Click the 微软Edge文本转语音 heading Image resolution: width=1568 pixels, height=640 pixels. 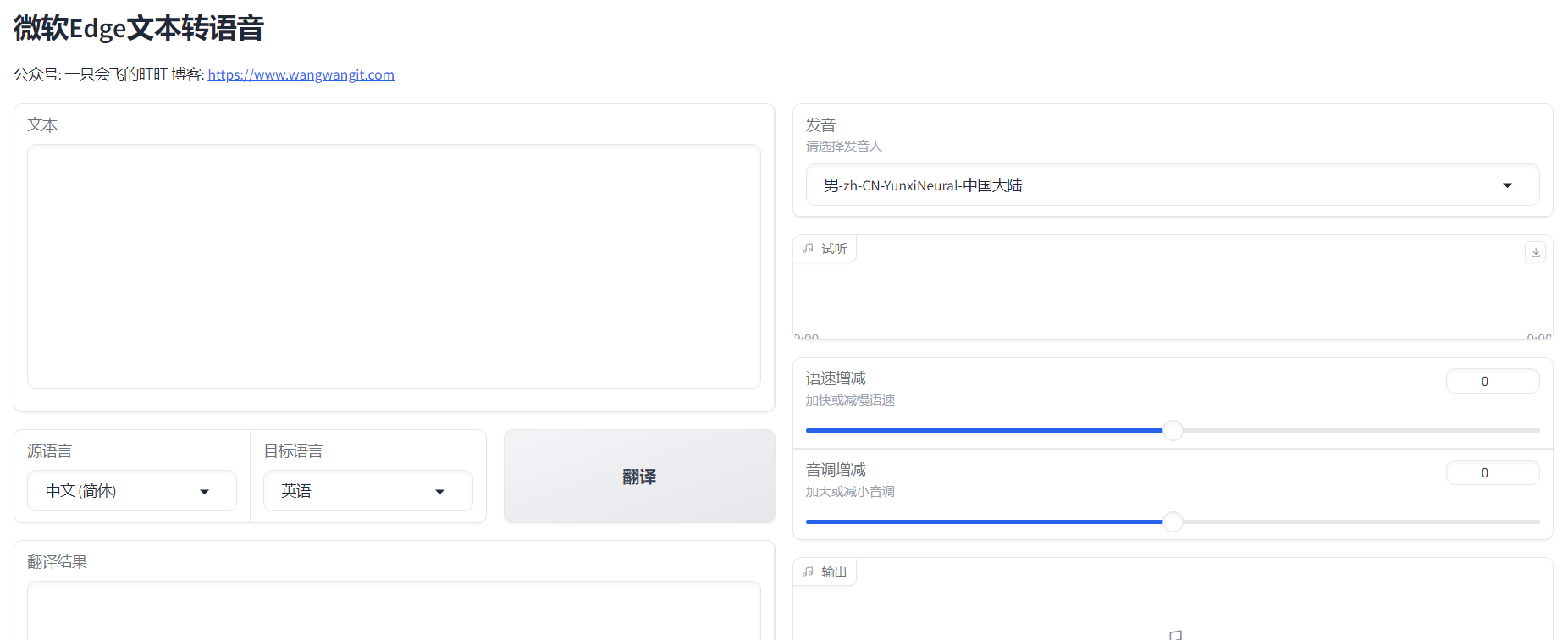[x=139, y=28]
